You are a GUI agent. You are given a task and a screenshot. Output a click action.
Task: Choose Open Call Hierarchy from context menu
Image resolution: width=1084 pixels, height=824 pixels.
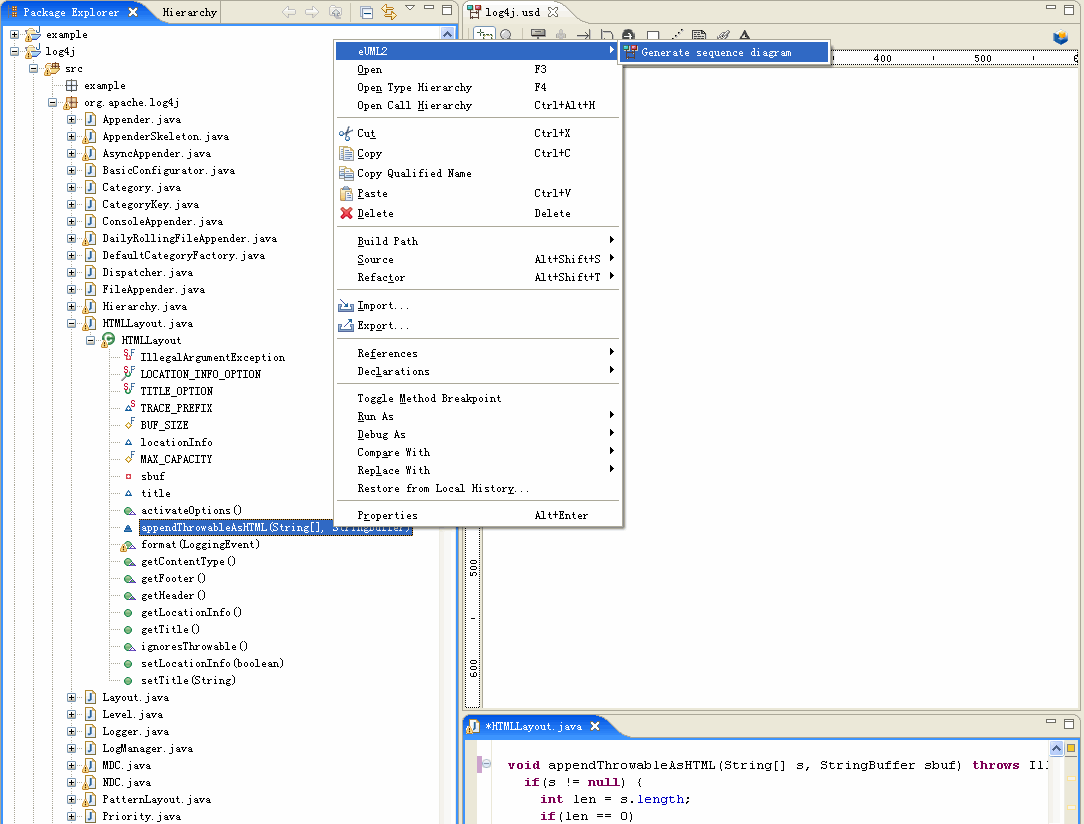pyautogui.click(x=414, y=105)
